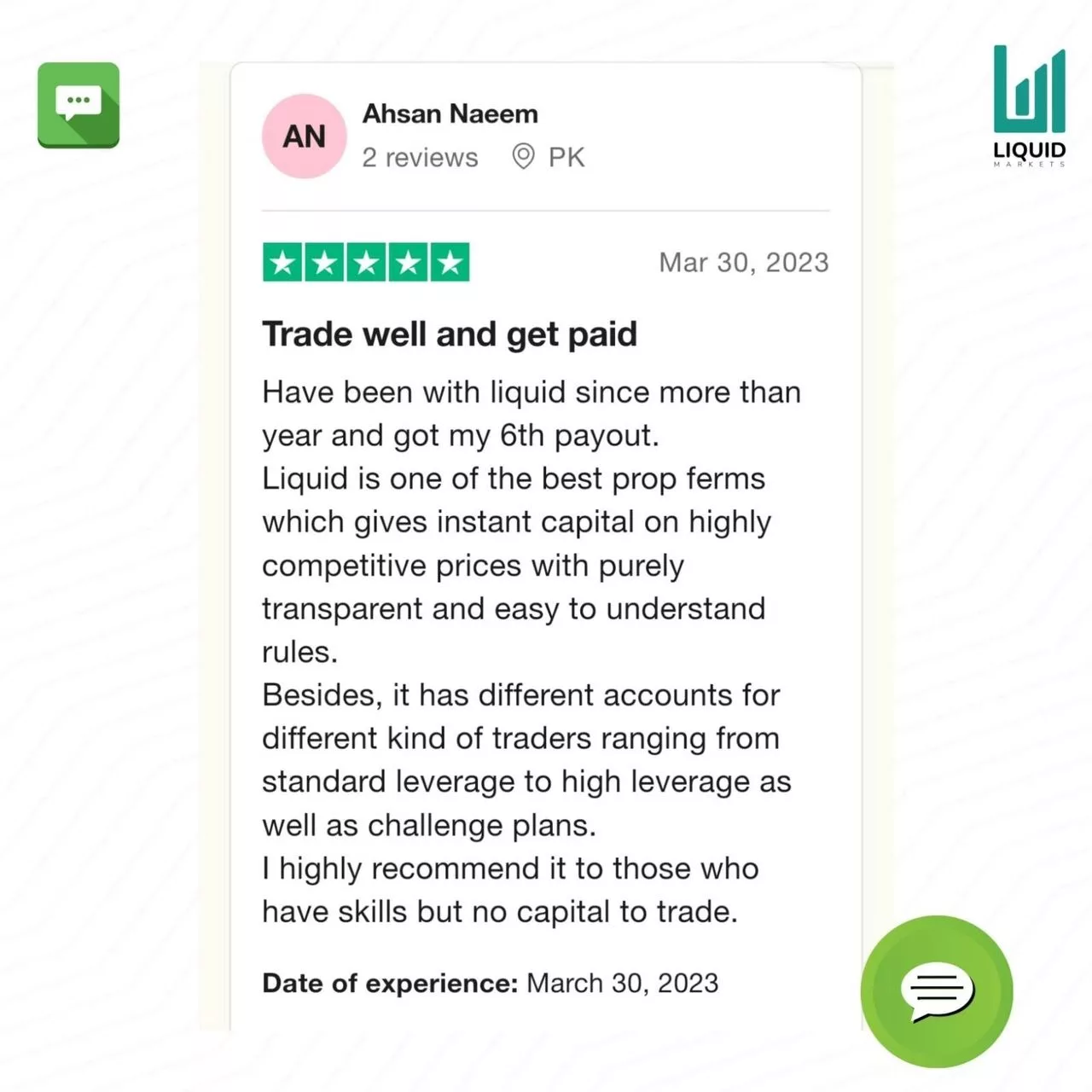Click the "2 reviews" link

(x=420, y=158)
